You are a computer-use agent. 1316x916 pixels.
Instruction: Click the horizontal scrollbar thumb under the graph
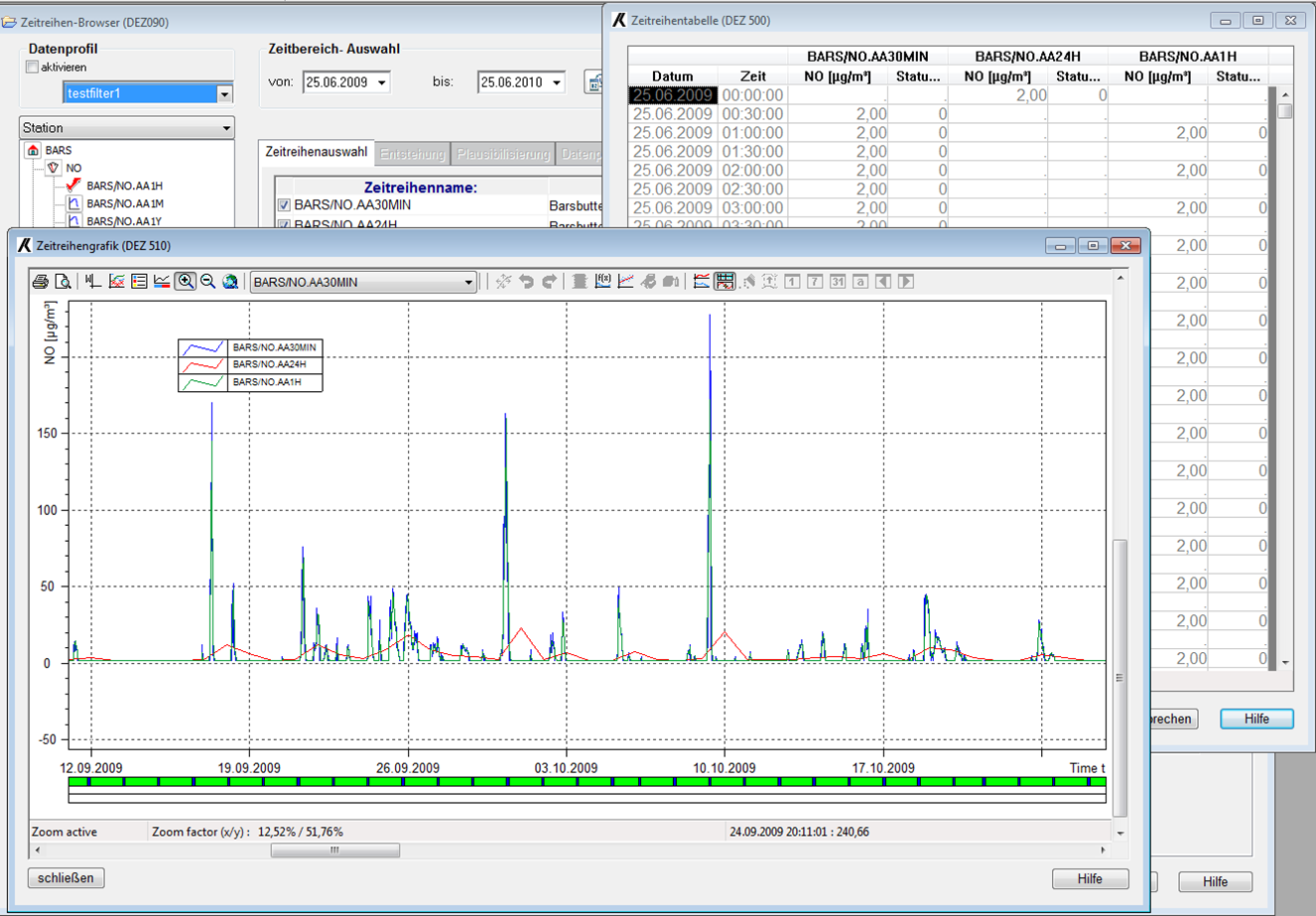(x=335, y=851)
